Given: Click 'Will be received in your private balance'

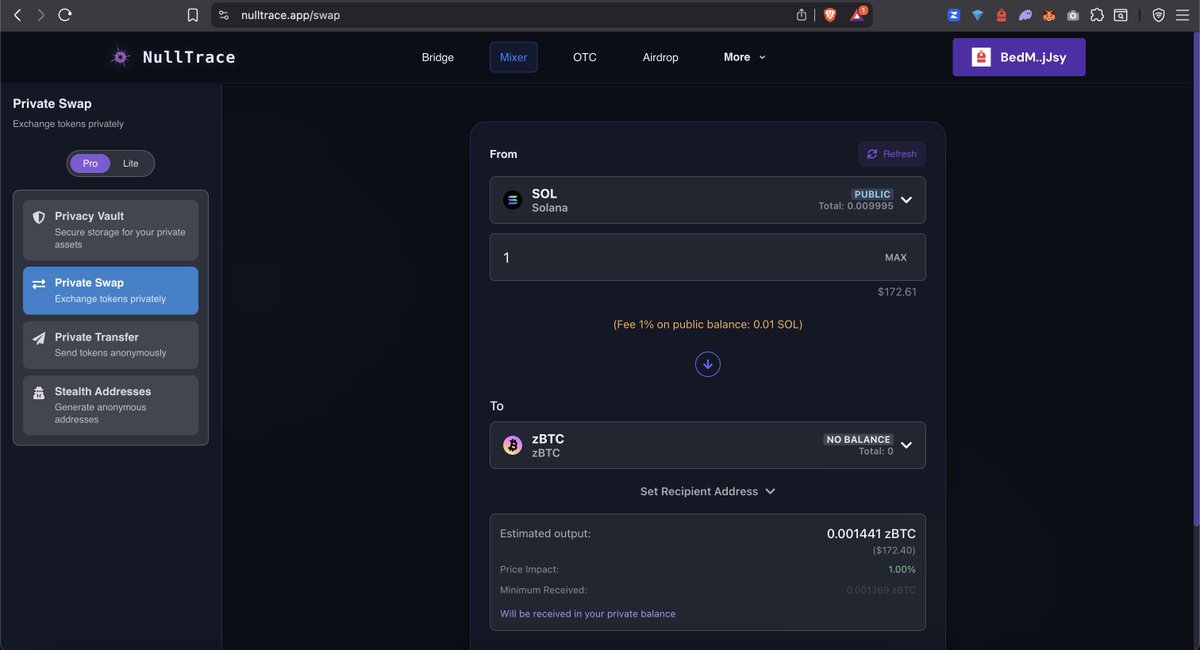Looking at the screenshot, I should coord(588,613).
